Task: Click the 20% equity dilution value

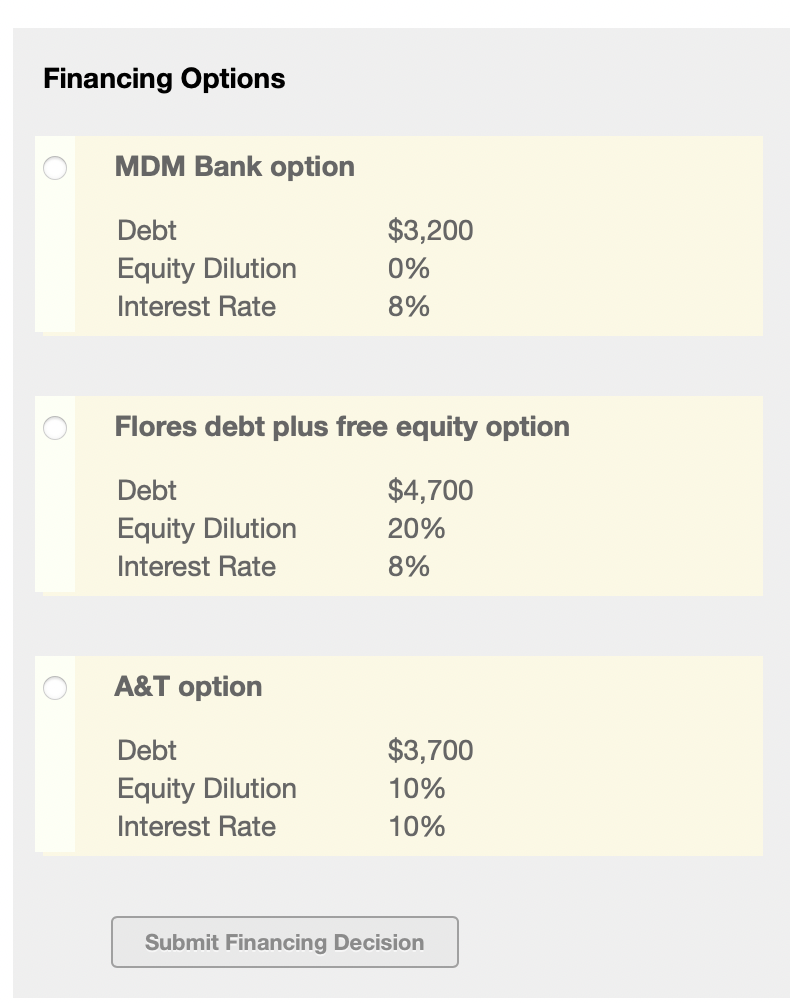Action: tap(416, 529)
